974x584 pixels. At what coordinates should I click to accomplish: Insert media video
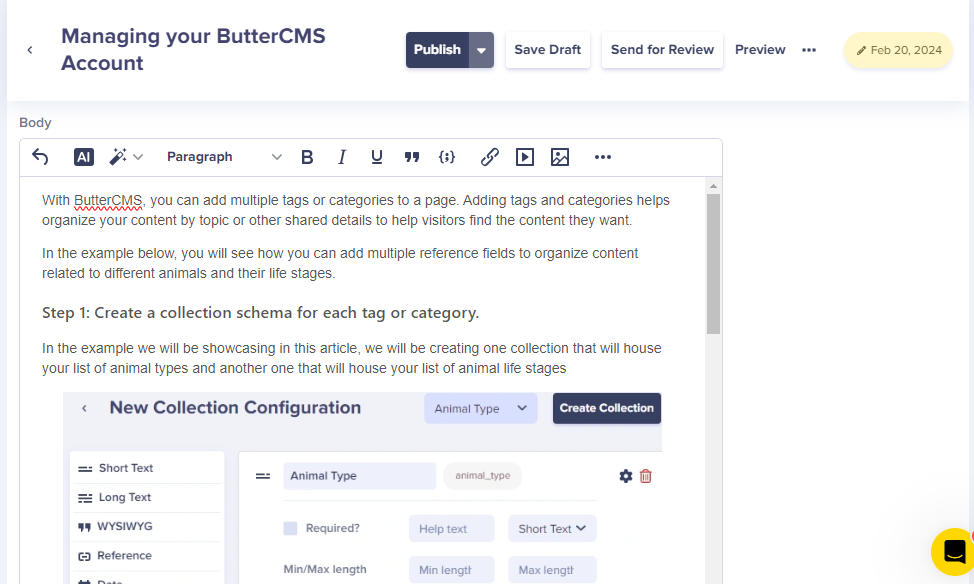[x=525, y=157]
